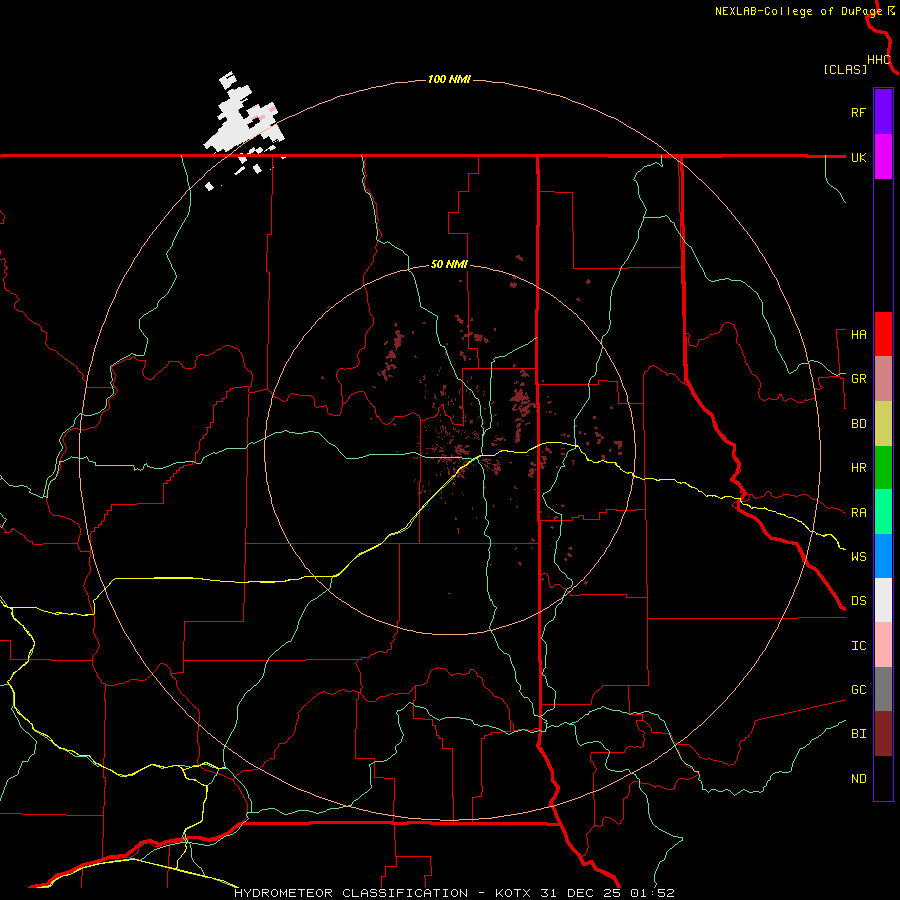The width and height of the screenshot is (900, 900).
Task: Click the WS legend label
Action: pyautogui.click(x=859, y=557)
